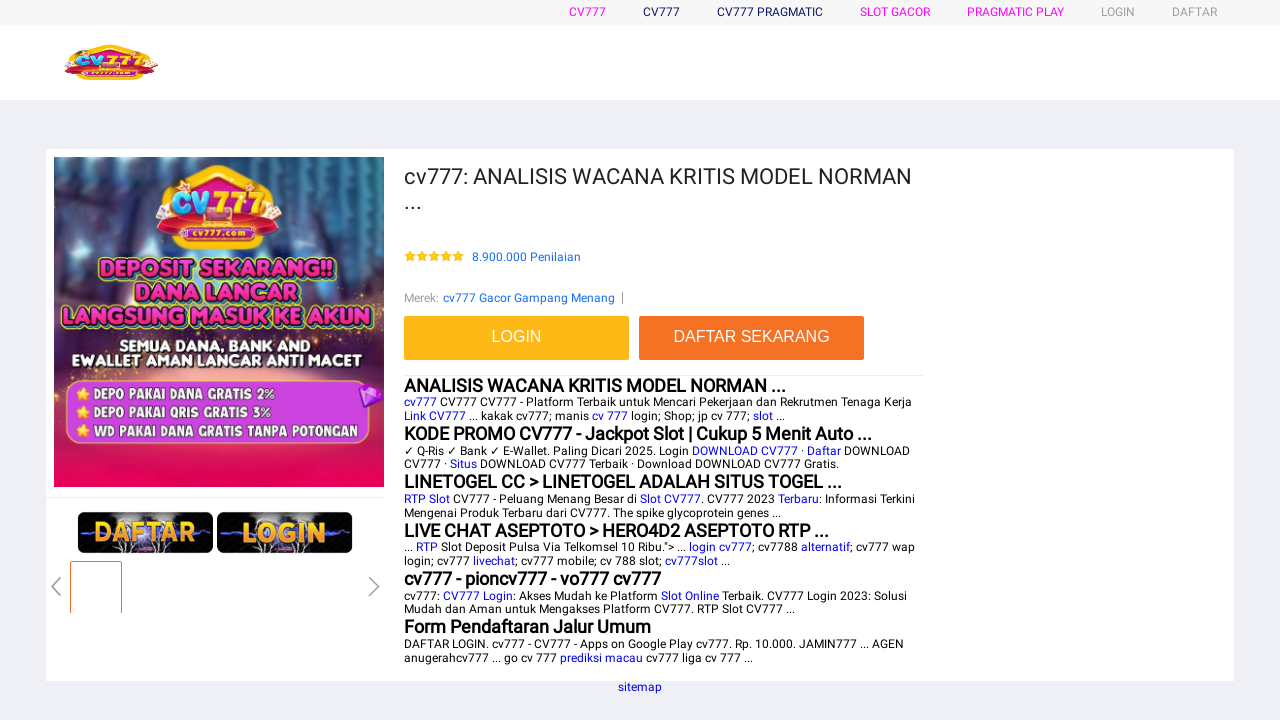The width and height of the screenshot is (1280, 720).
Task: Open the 8.900.000 Penilaian link
Action: pos(526,257)
